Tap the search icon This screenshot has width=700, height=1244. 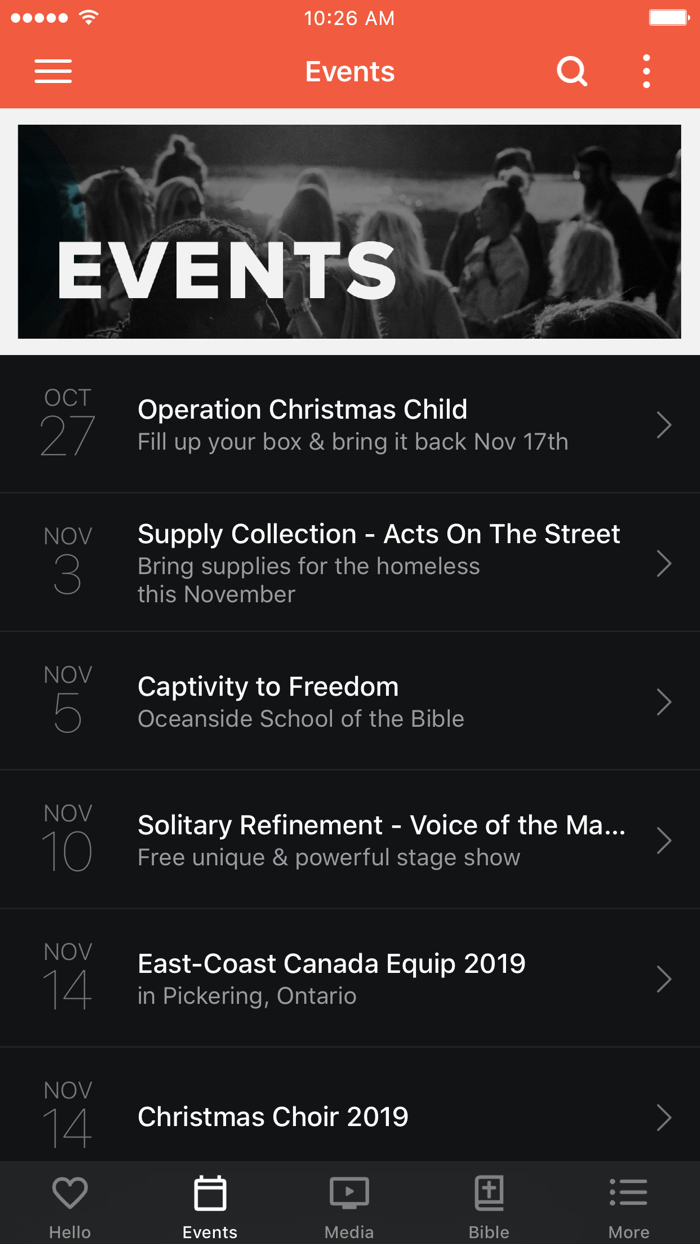(572, 71)
